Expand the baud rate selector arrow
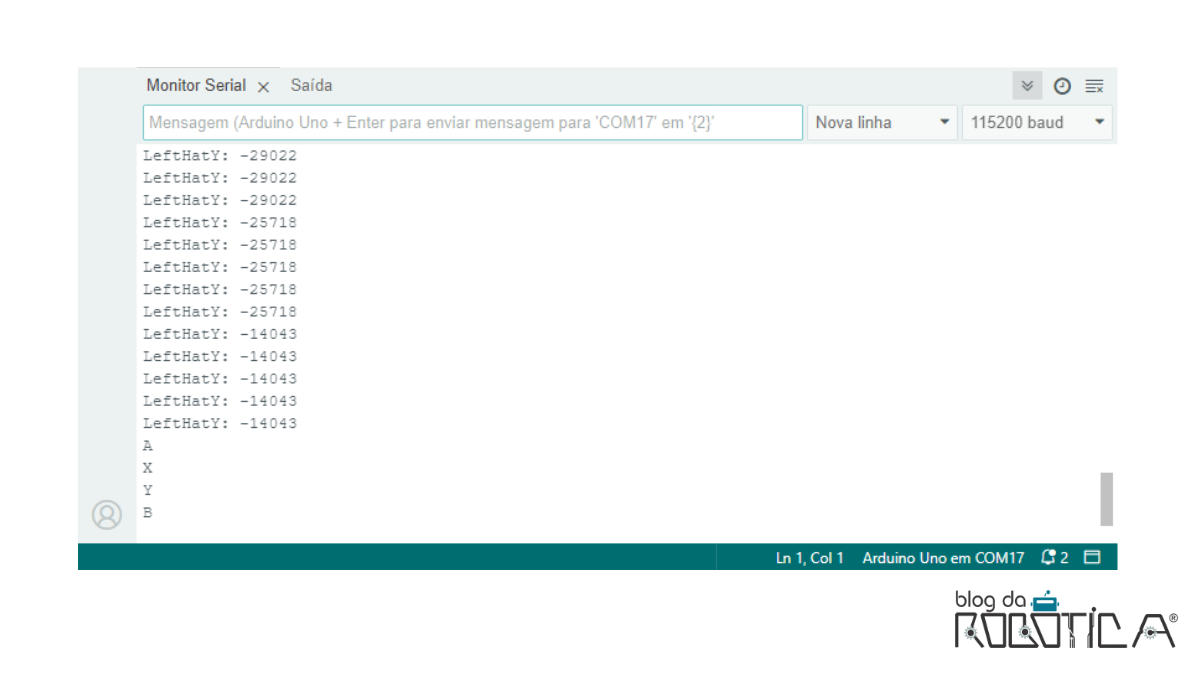Screen dimensions: 1200x675 pos(1097,121)
